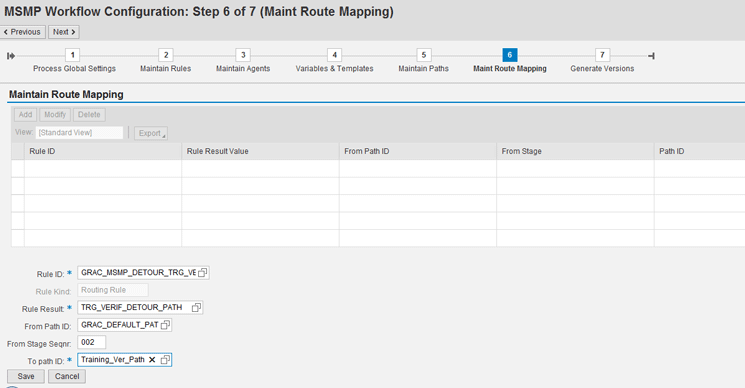Sort by Rule Result Value column header

(218, 151)
